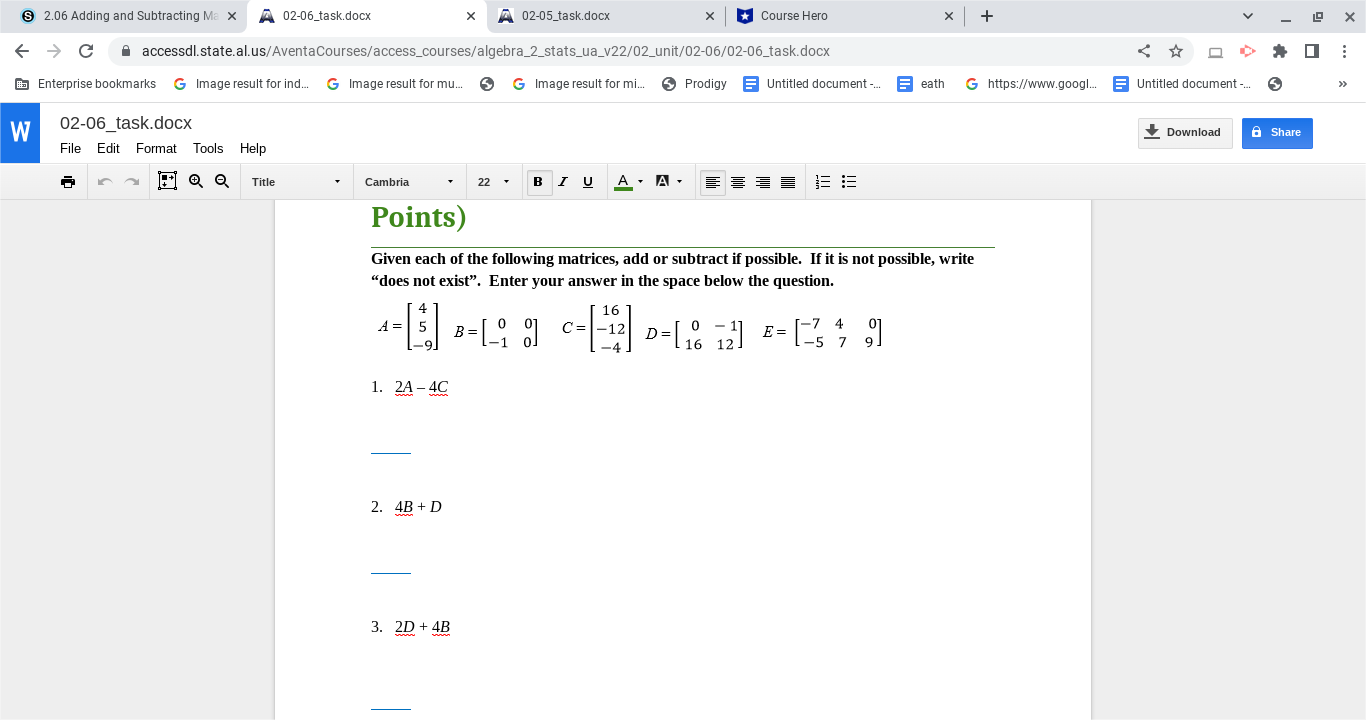Open the Cambria font dropdown
The image size is (1366, 720).
tap(408, 182)
